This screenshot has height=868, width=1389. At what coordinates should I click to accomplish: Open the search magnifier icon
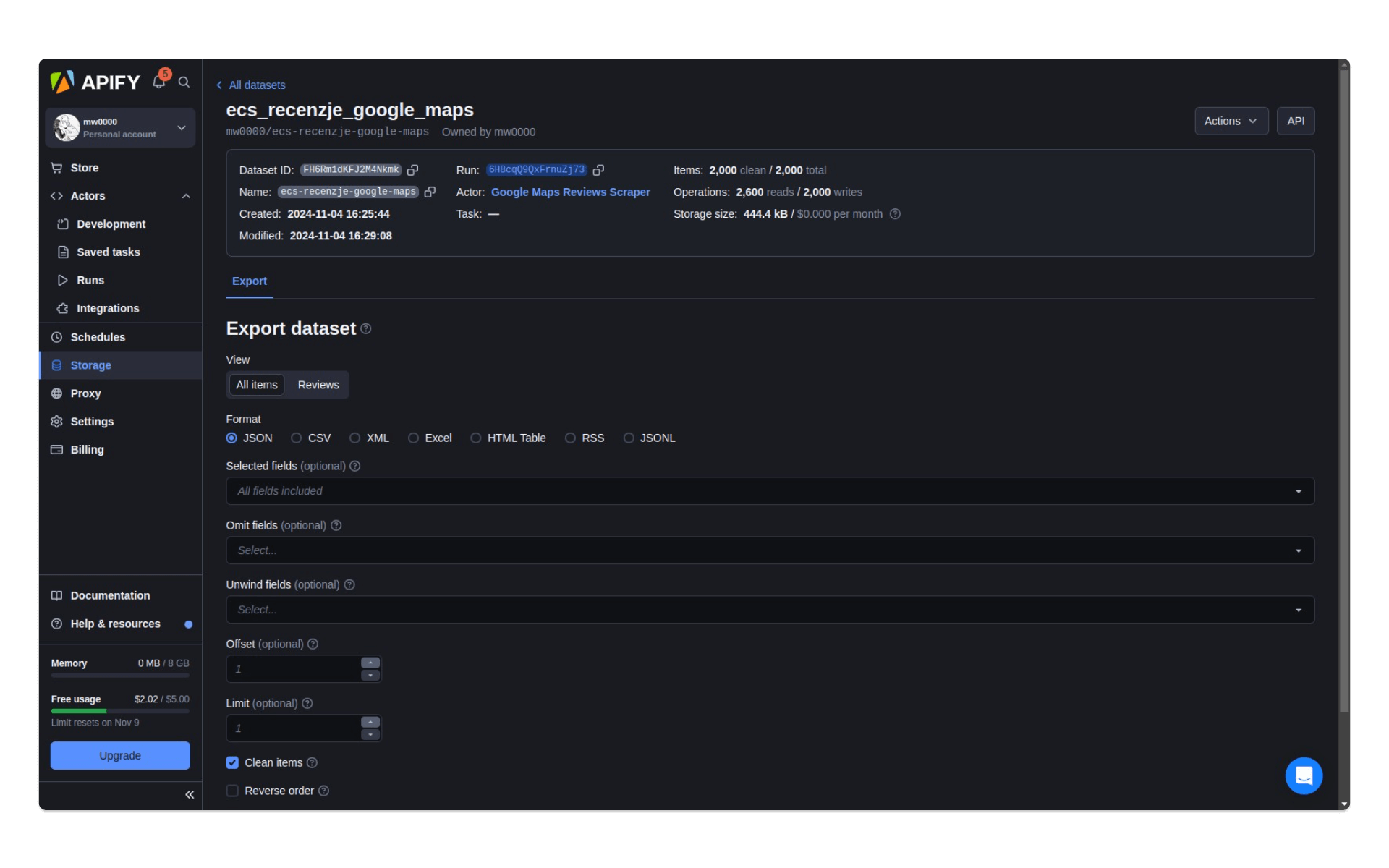[x=184, y=82]
